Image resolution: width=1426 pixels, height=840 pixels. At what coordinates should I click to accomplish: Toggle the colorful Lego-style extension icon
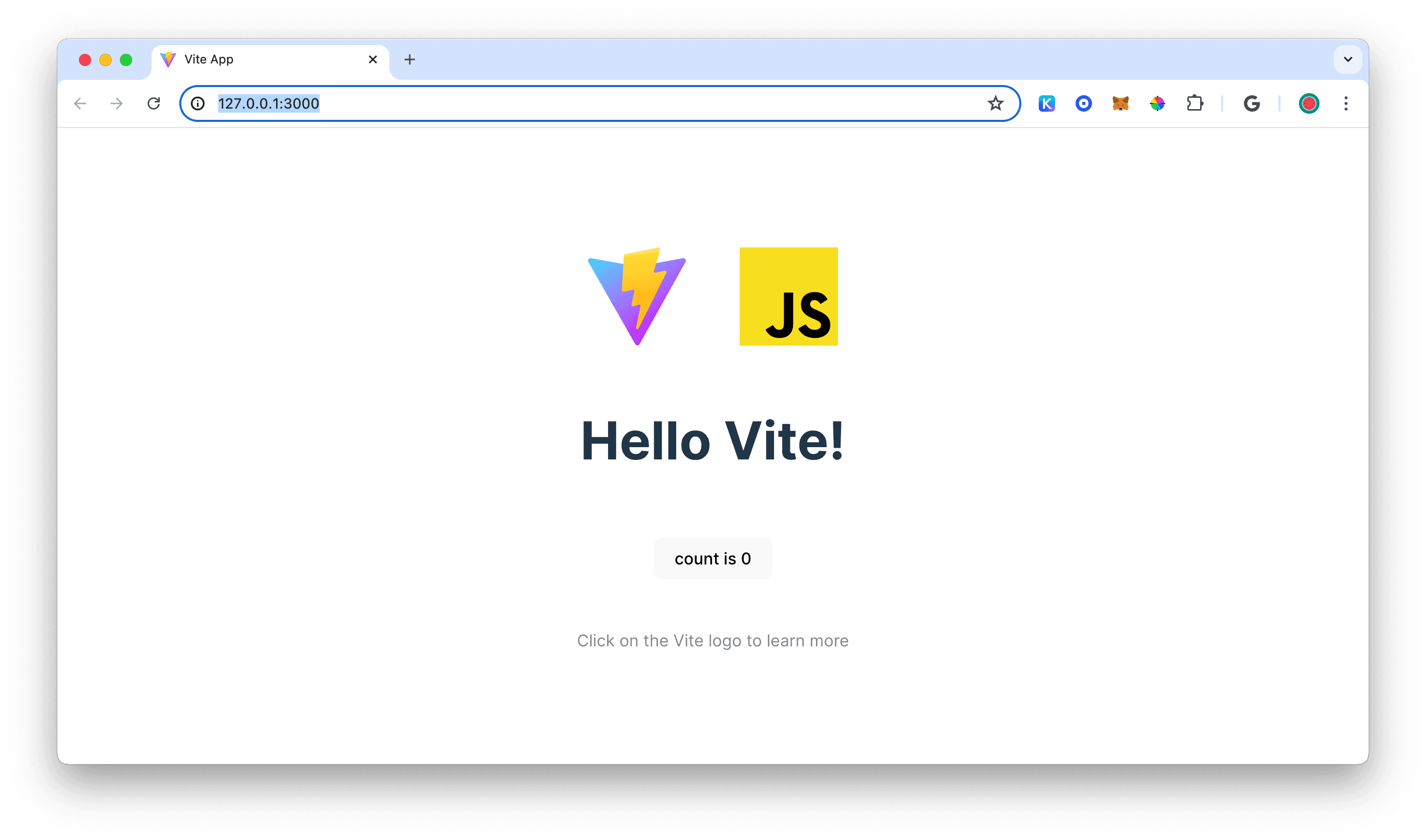point(1156,103)
